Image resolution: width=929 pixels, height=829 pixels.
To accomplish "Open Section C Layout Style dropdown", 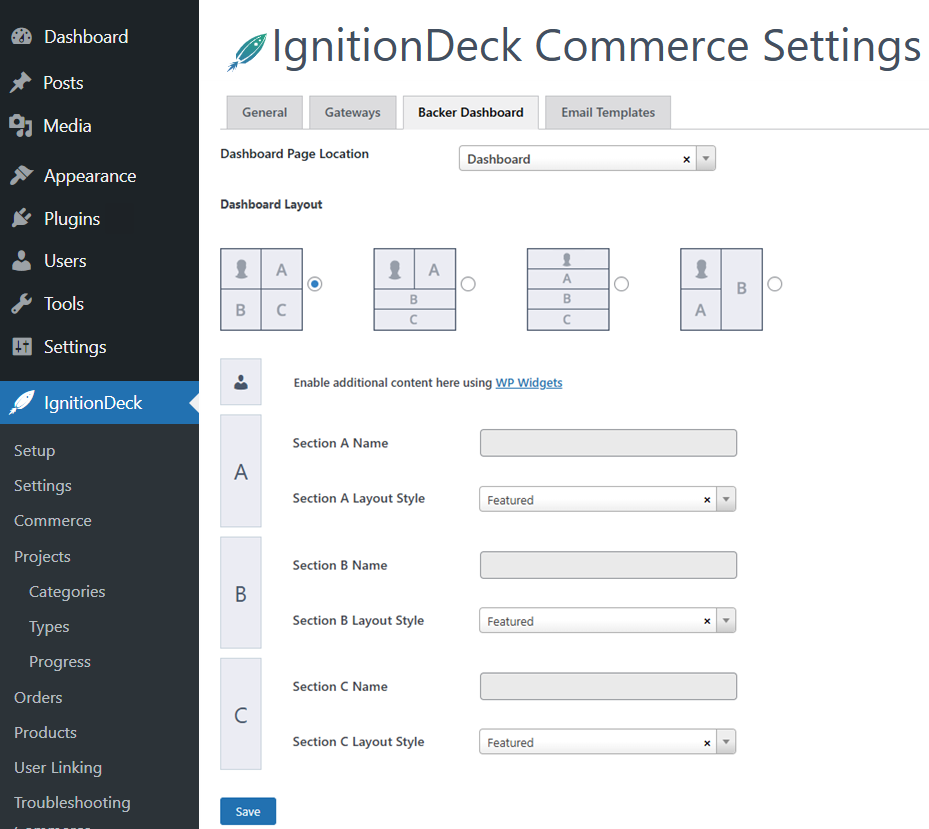I will (726, 741).
